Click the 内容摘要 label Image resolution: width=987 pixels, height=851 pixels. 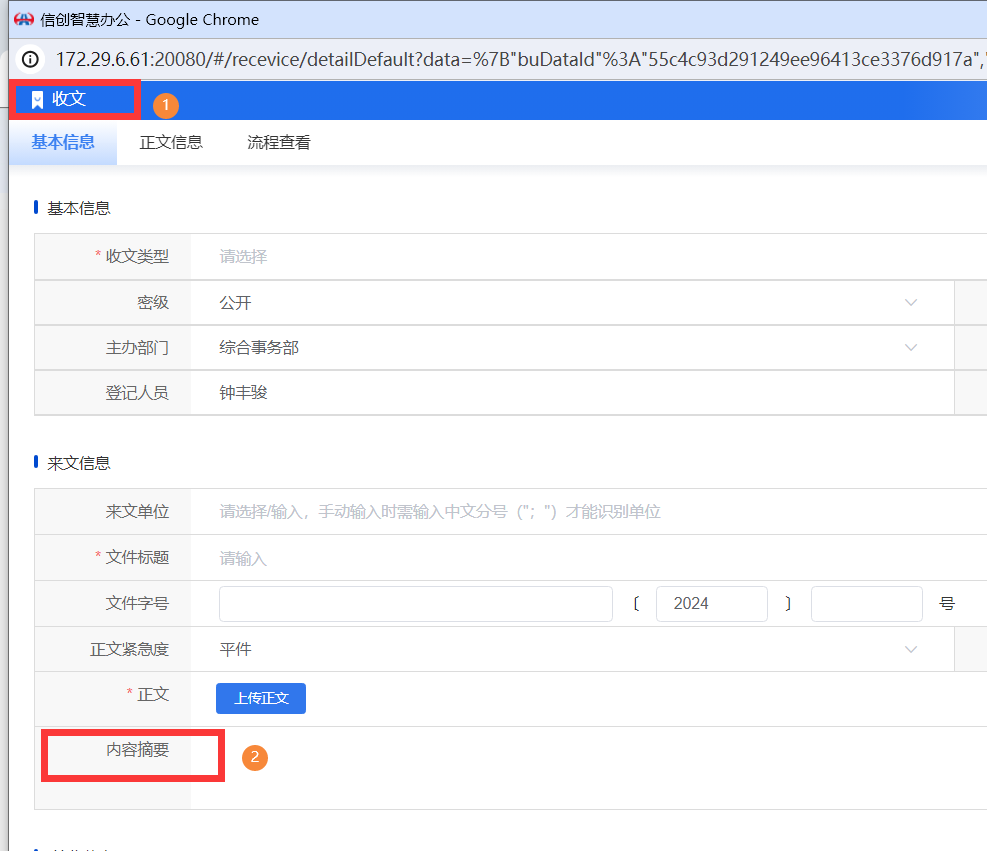pyautogui.click(x=137, y=750)
